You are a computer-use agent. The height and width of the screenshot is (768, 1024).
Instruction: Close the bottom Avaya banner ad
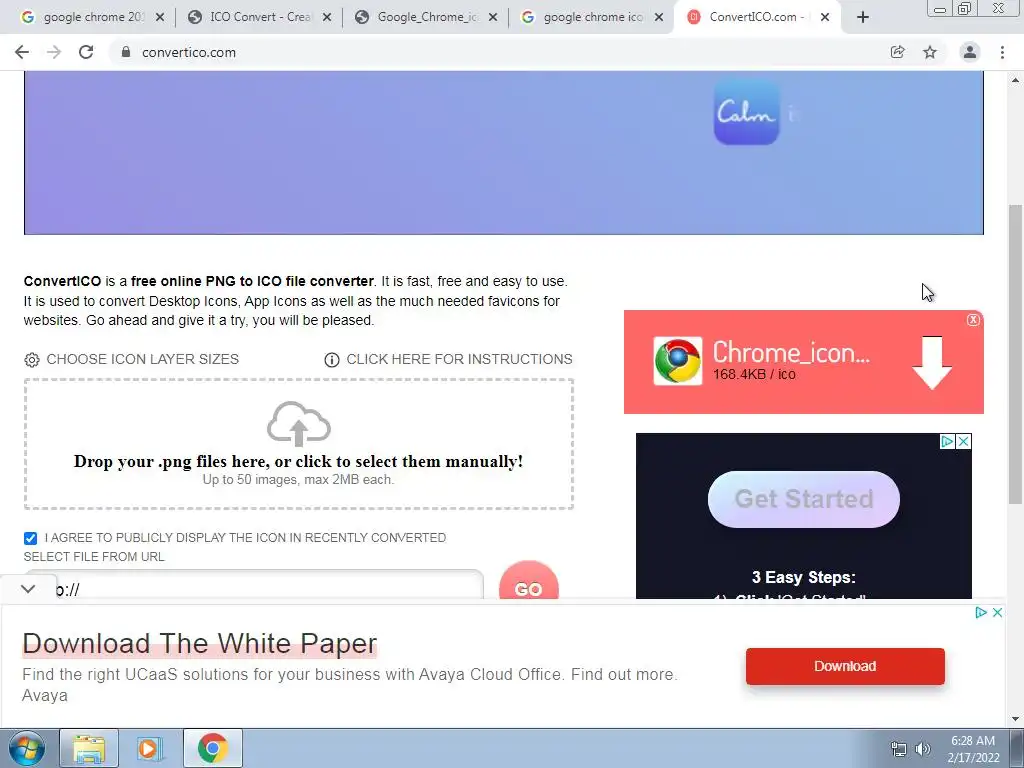997,613
